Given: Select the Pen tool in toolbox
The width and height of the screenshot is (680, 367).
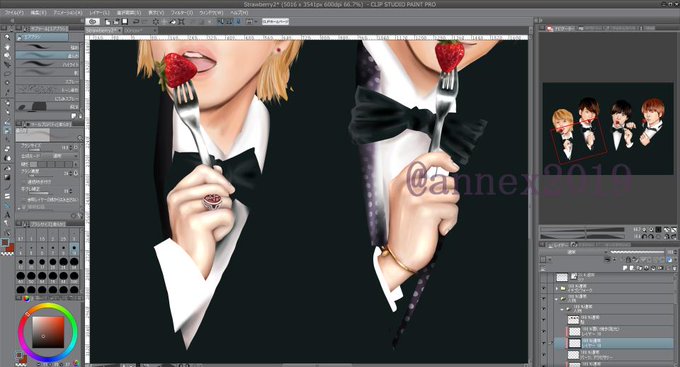Looking at the screenshot, I should click(x=7, y=102).
